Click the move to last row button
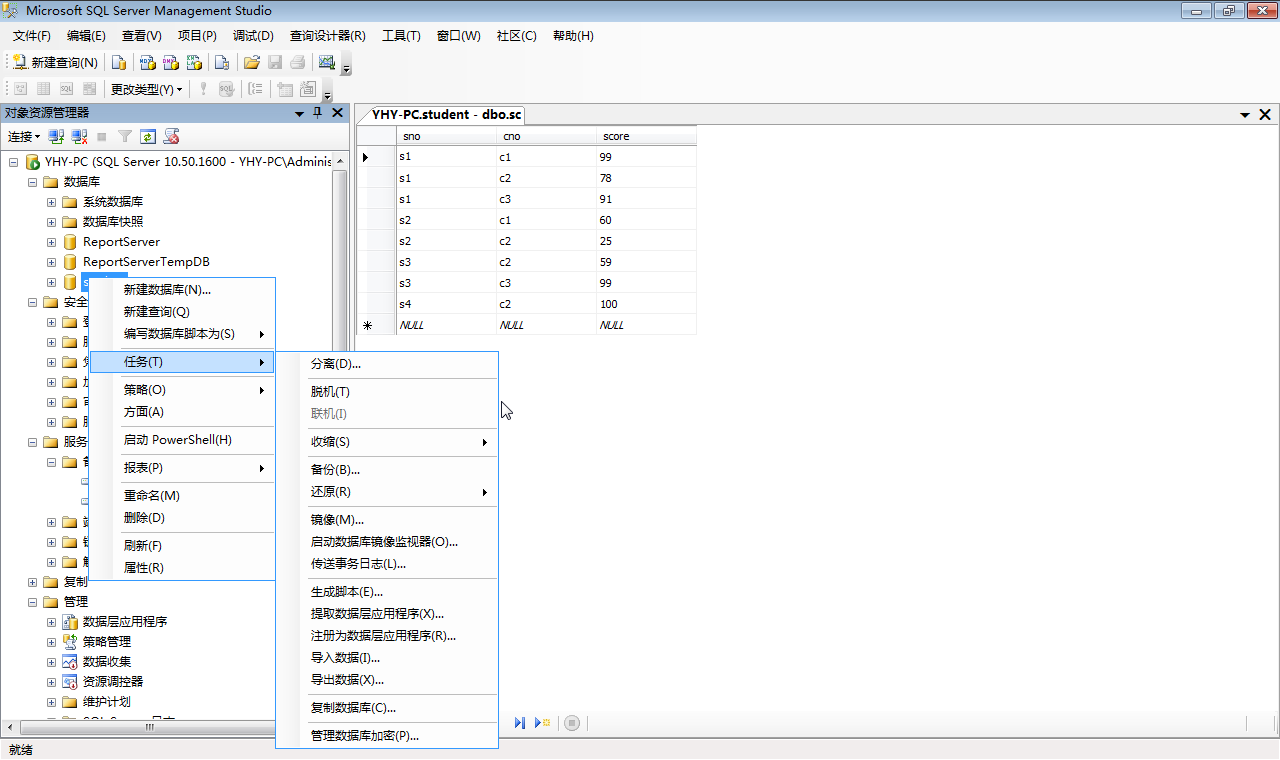Viewport: 1280px width, 760px height. pos(520,723)
